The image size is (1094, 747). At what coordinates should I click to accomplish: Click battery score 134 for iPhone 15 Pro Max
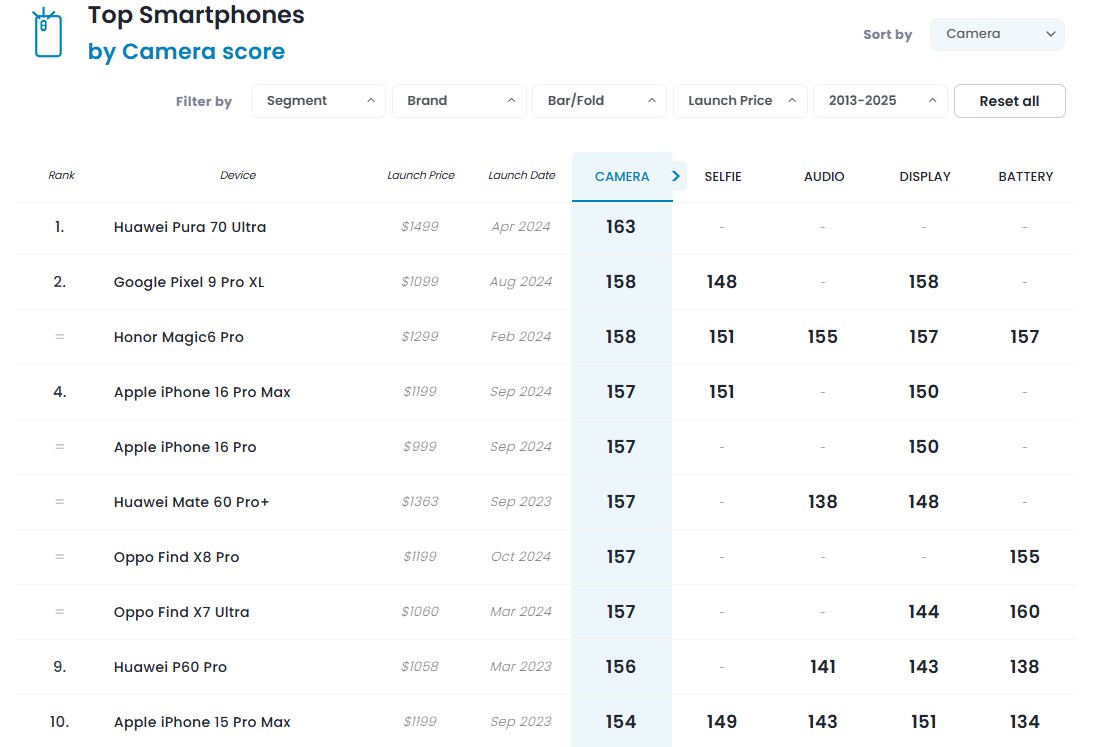1025,722
